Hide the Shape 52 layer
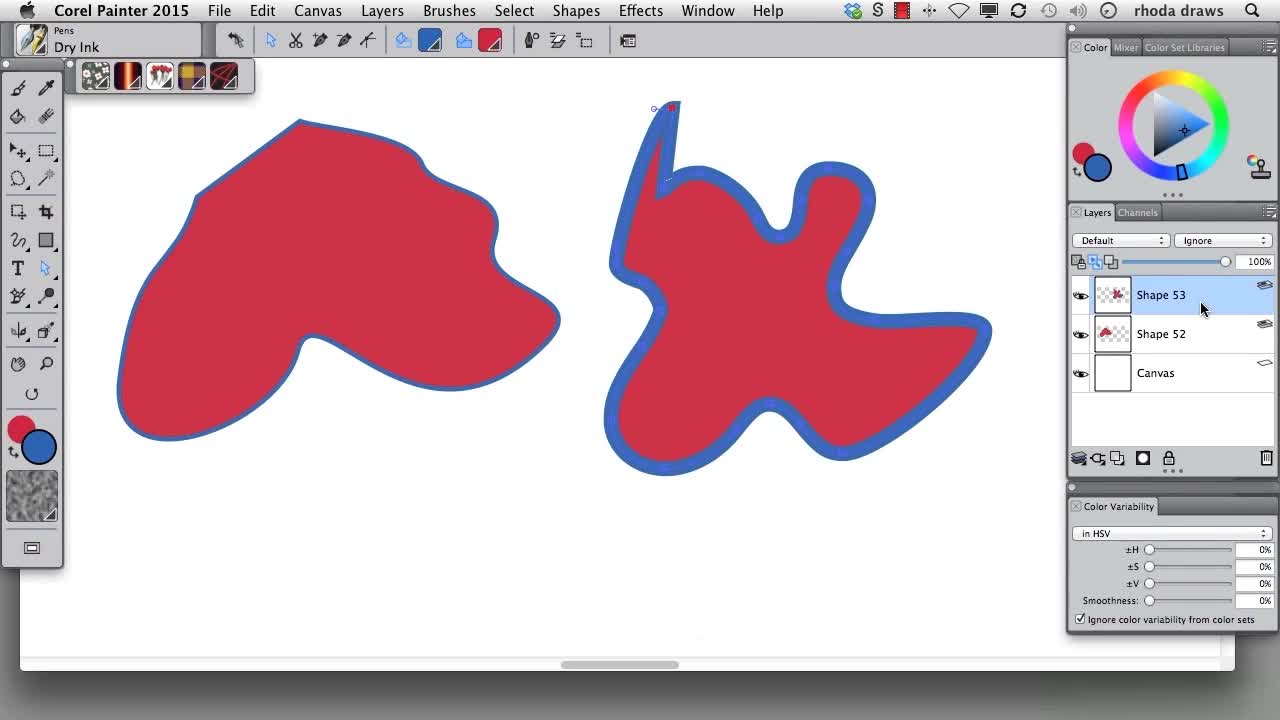The height and width of the screenshot is (720, 1280). click(x=1081, y=335)
